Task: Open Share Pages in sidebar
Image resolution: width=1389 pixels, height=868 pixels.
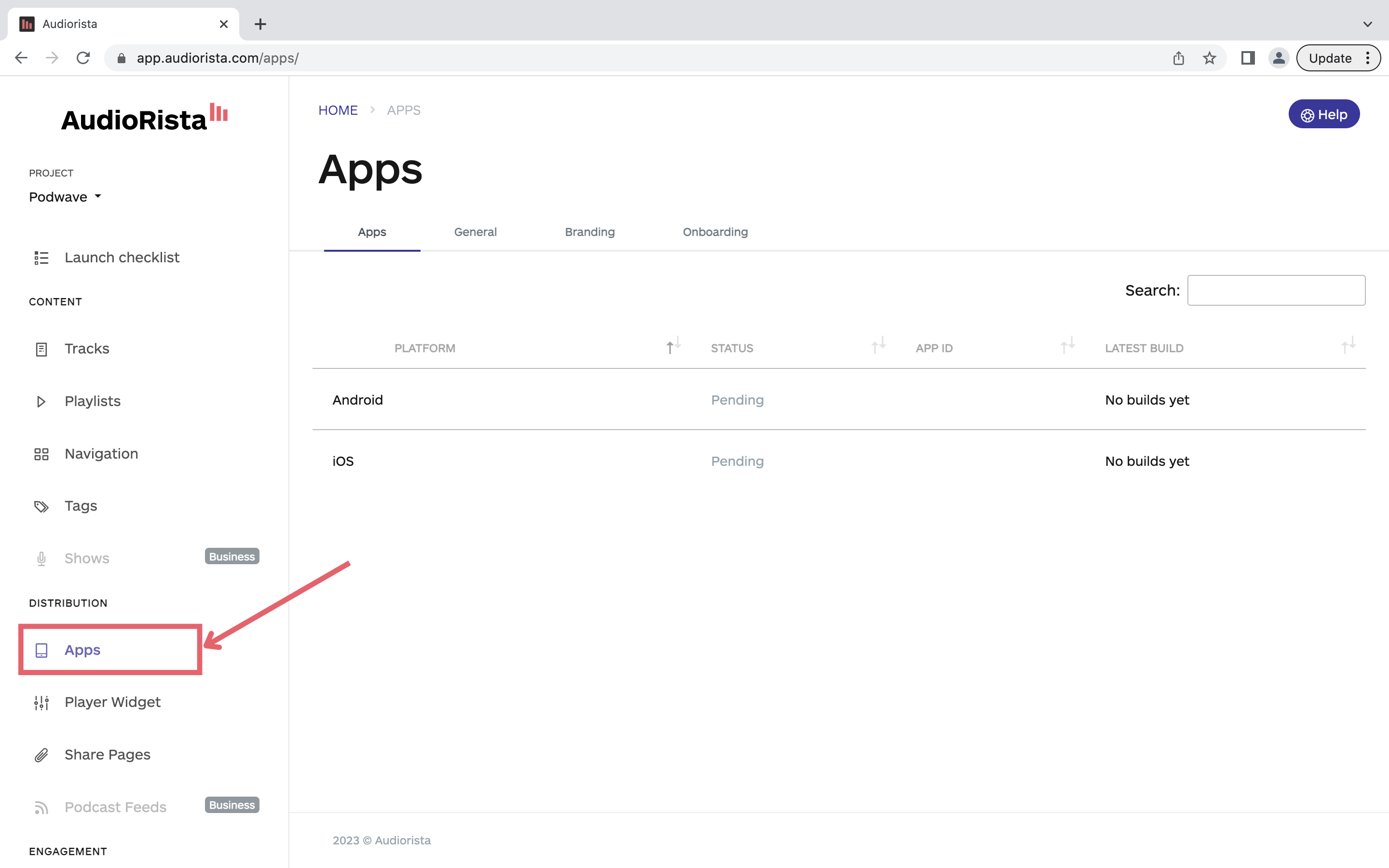Action: click(108, 755)
